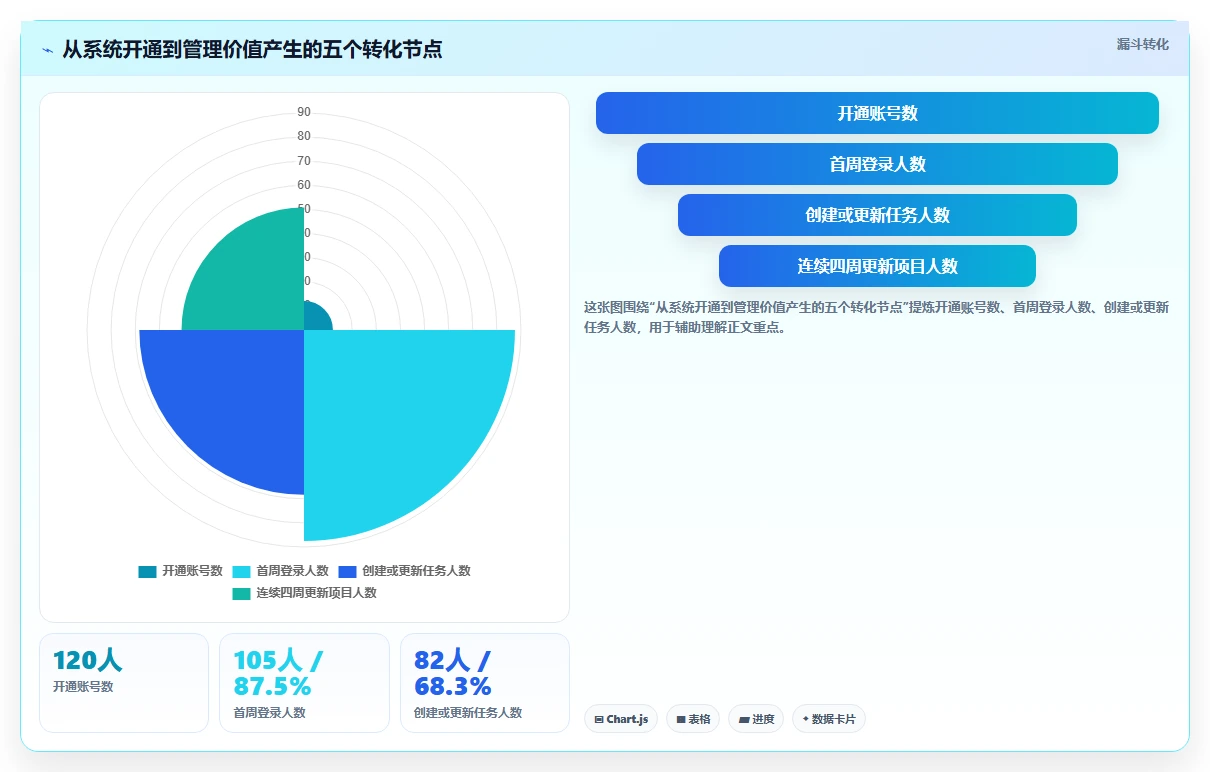Viewport: 1210px width, 772px height.
Task: Click the axis label 80
Action: [x=304, y=136]
